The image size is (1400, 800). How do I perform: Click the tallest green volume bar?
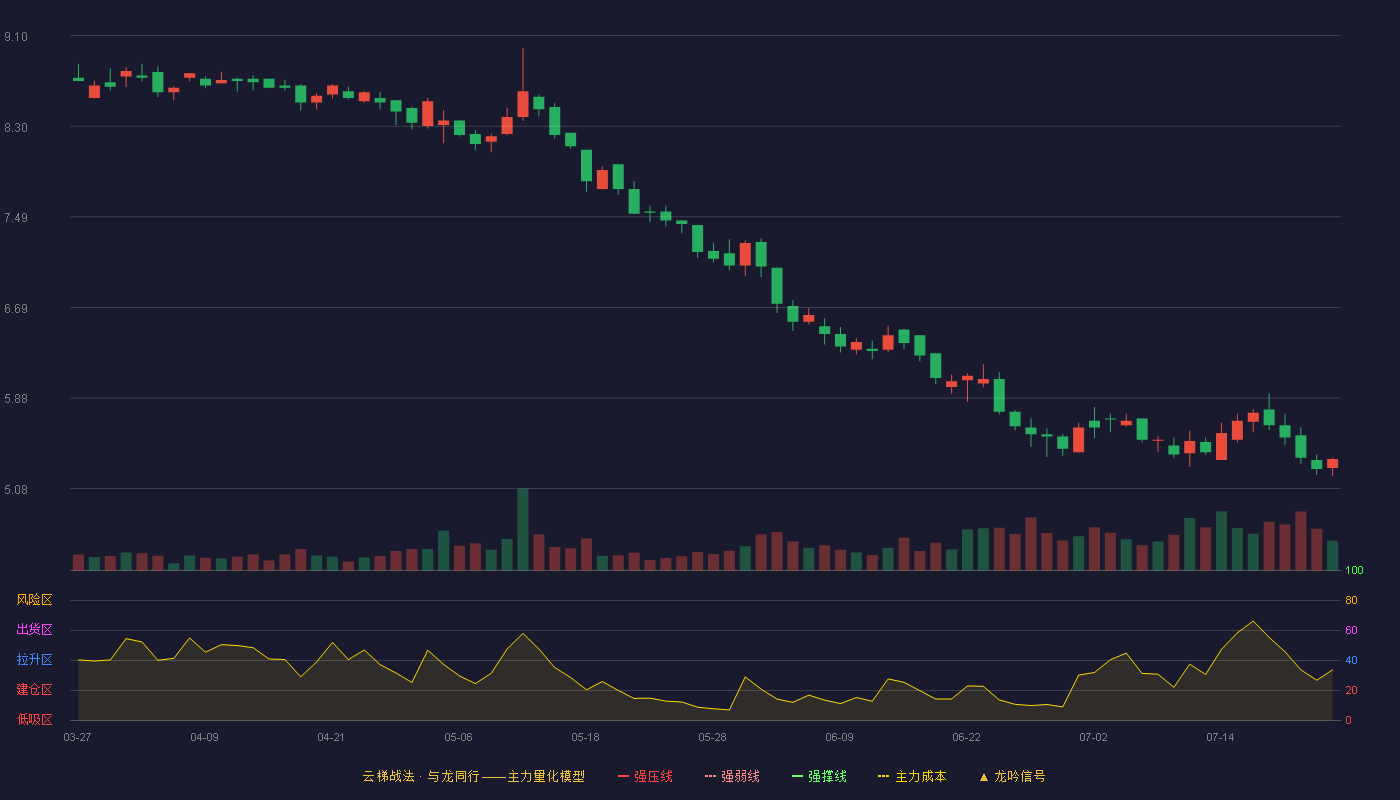522,529
